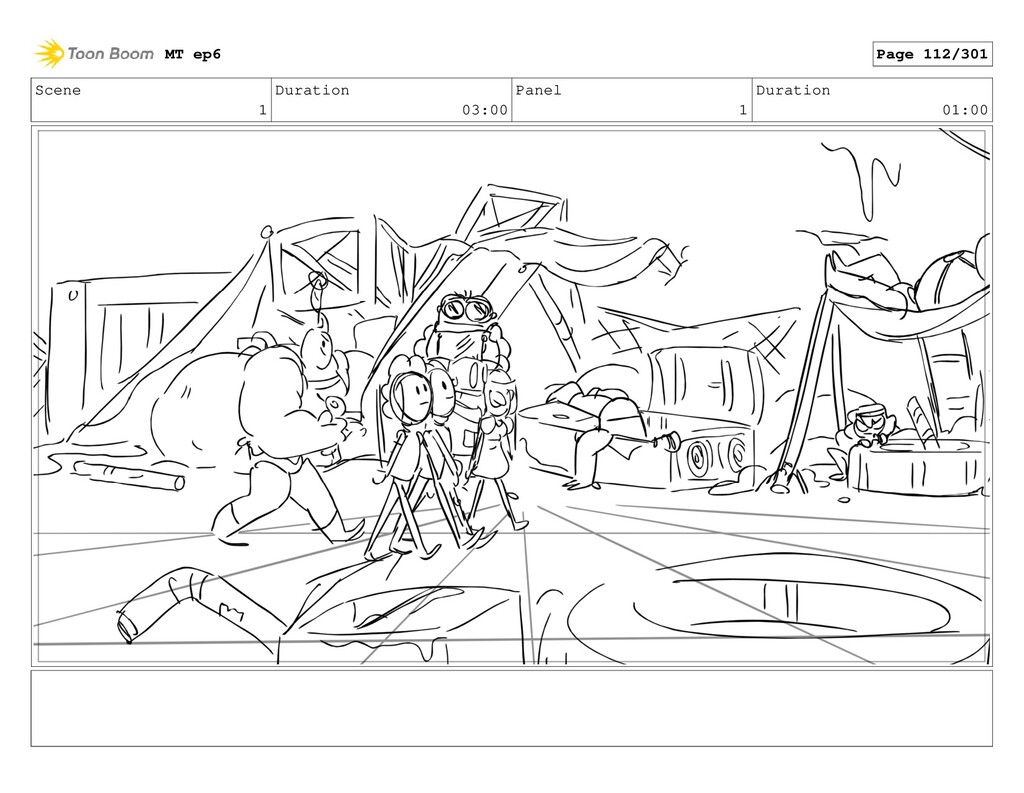Select the scene duration value '03:00'

pos(485,110)
